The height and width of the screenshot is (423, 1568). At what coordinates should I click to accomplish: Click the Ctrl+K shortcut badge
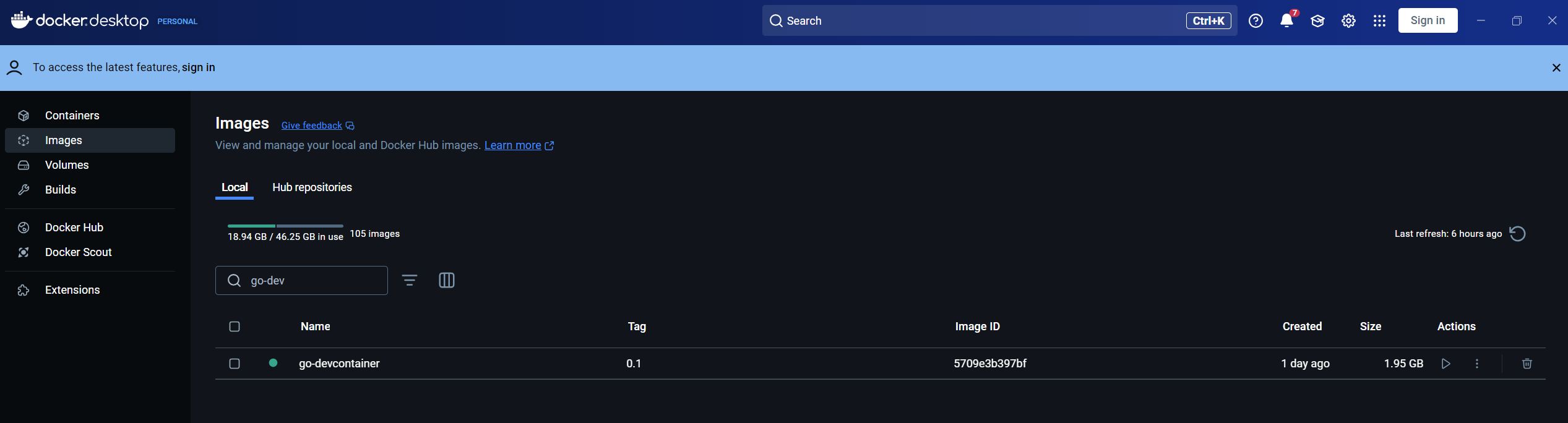point(1208,20)
